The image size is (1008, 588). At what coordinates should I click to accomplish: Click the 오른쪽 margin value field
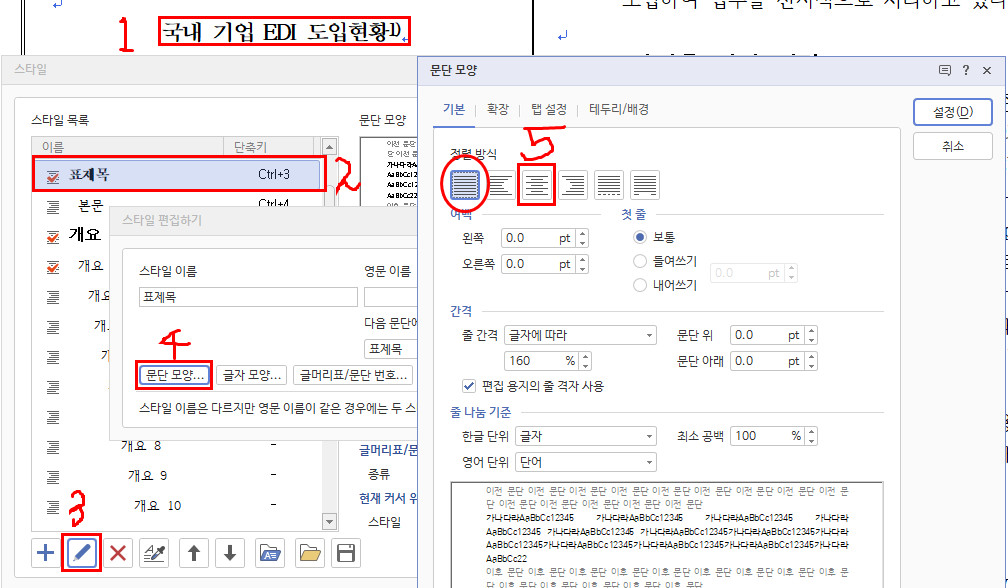(x=539, y=264)
